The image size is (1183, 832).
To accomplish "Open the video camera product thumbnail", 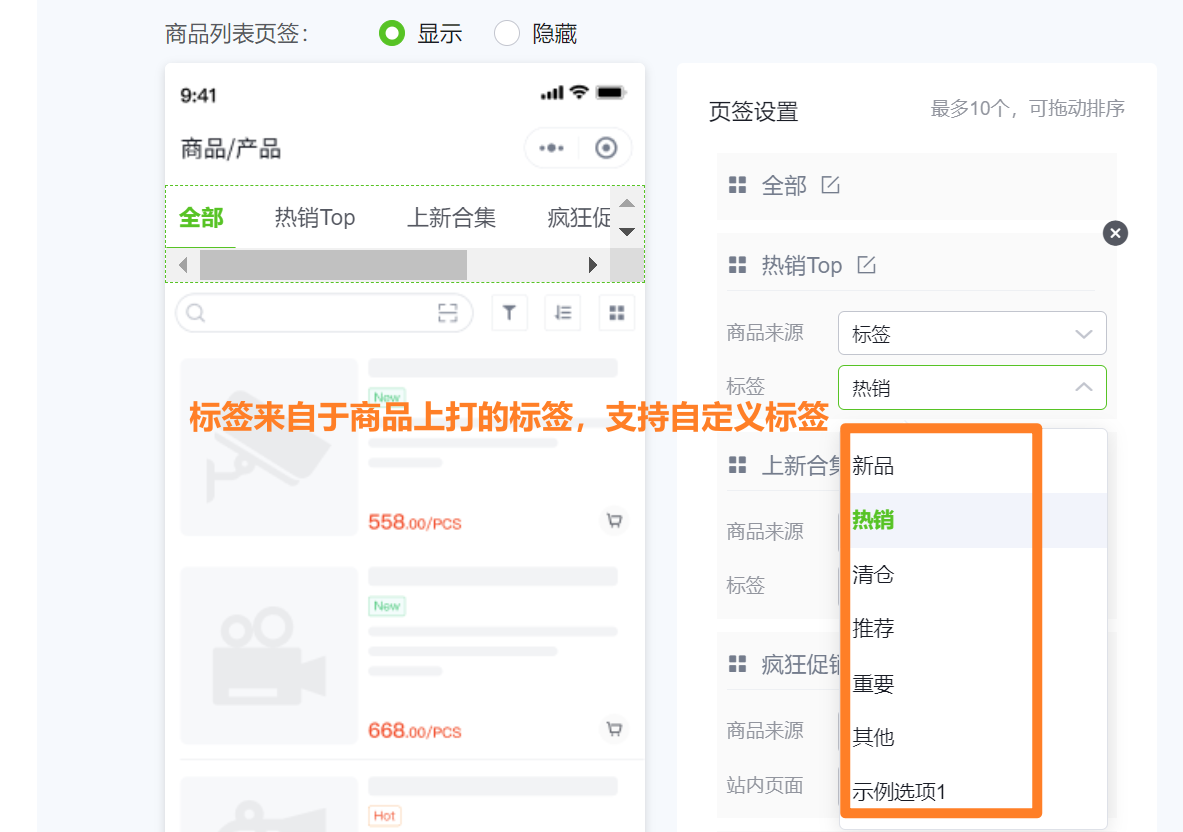I will pyautogui.click(x=269, y=655).
